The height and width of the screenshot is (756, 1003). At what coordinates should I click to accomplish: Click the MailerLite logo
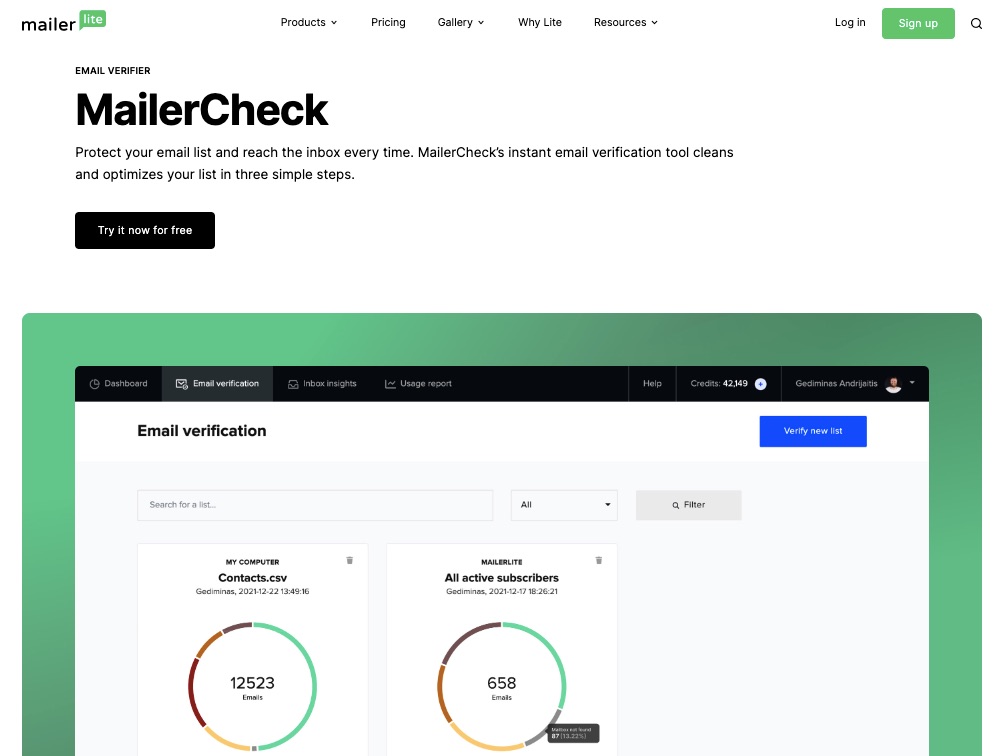click(63, 22)
